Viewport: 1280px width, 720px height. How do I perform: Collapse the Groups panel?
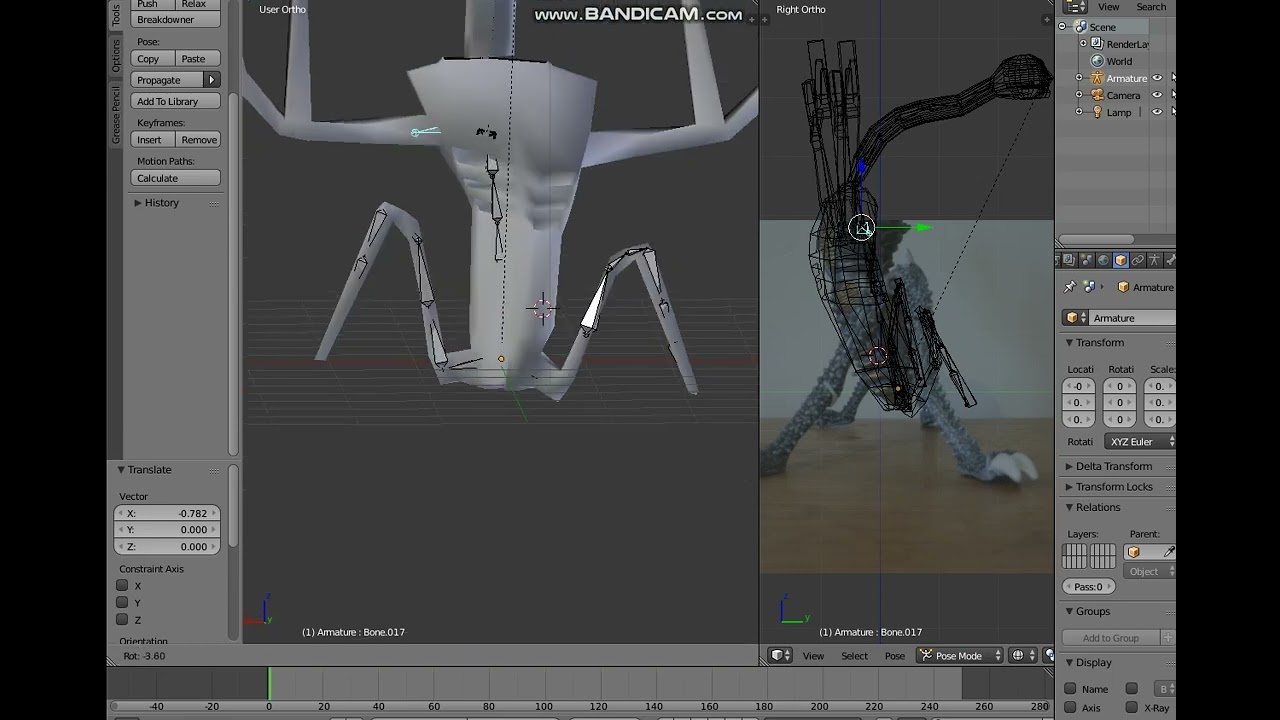coord(1069,612)
